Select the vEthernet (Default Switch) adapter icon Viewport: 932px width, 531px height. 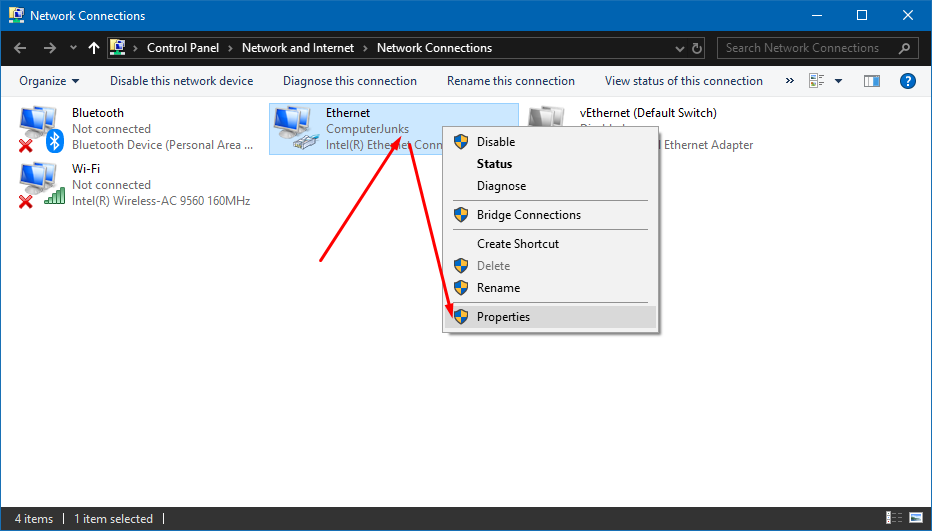(x=546, y=117)
